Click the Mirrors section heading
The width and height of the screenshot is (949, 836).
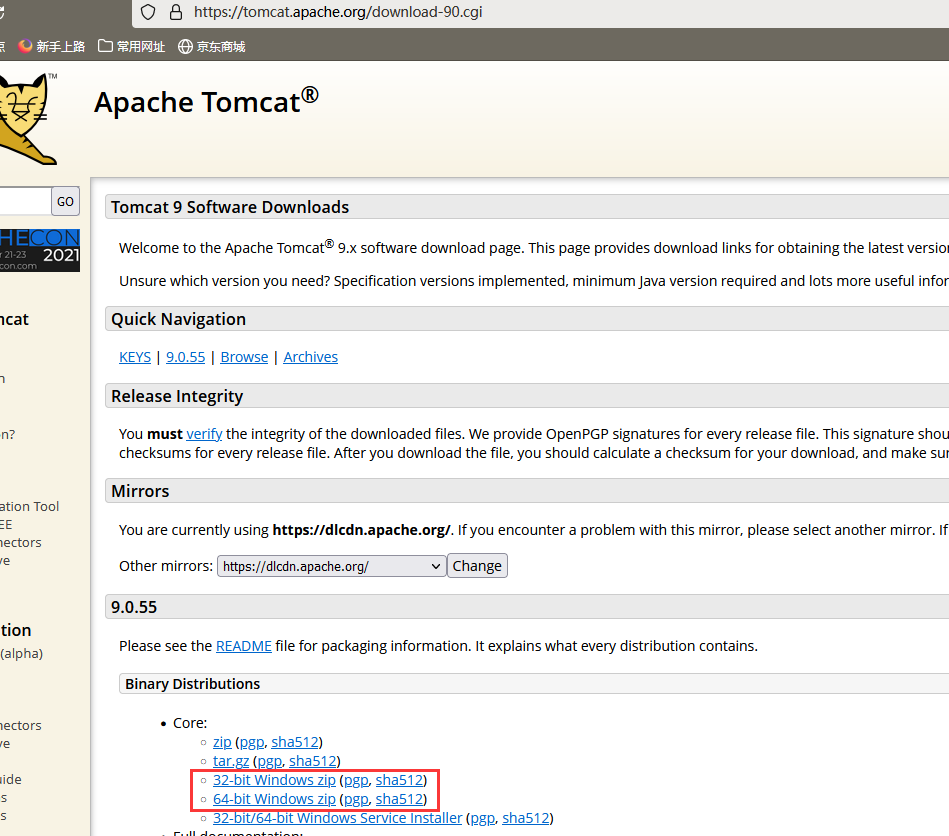[140, 491]
